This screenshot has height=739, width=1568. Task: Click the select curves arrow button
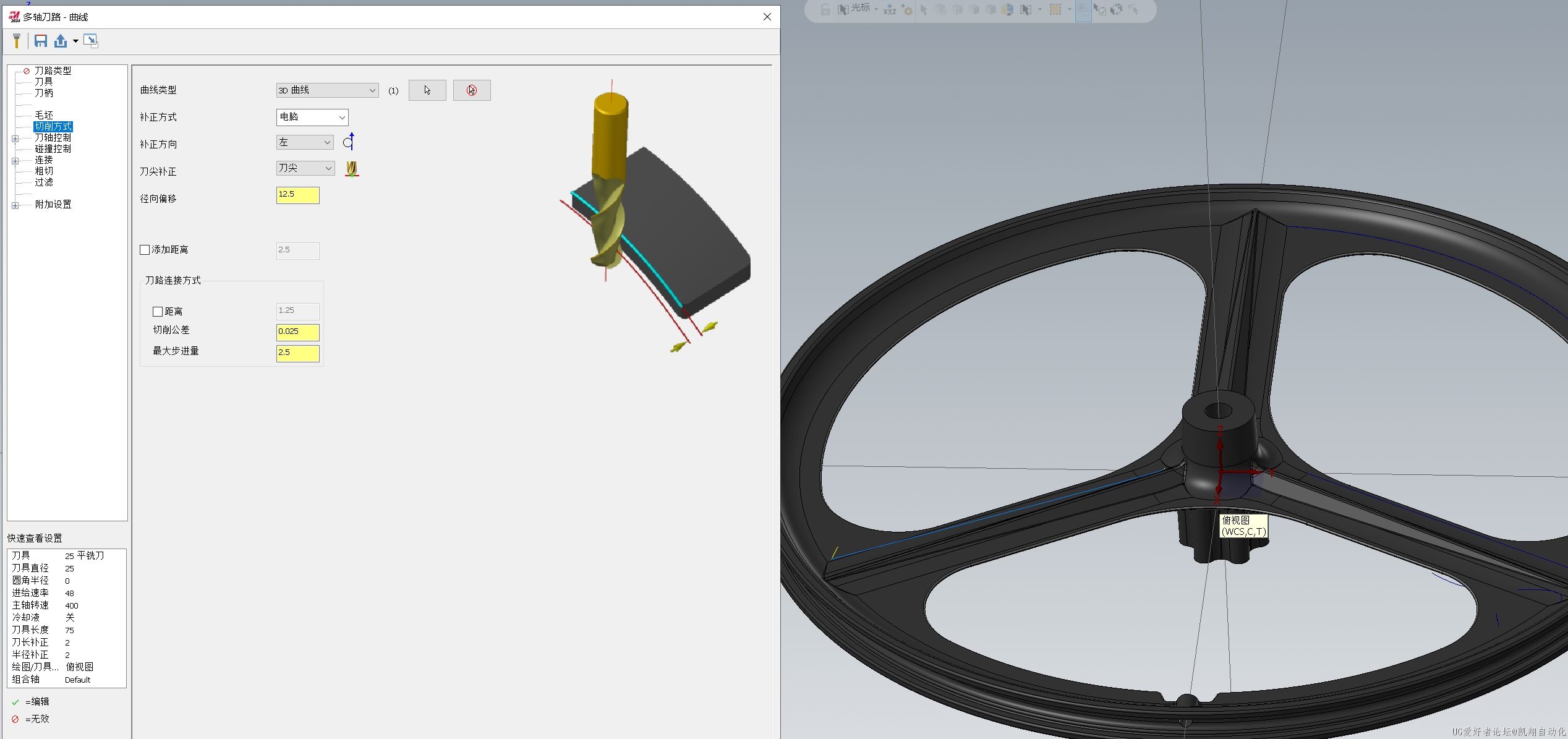427,90
